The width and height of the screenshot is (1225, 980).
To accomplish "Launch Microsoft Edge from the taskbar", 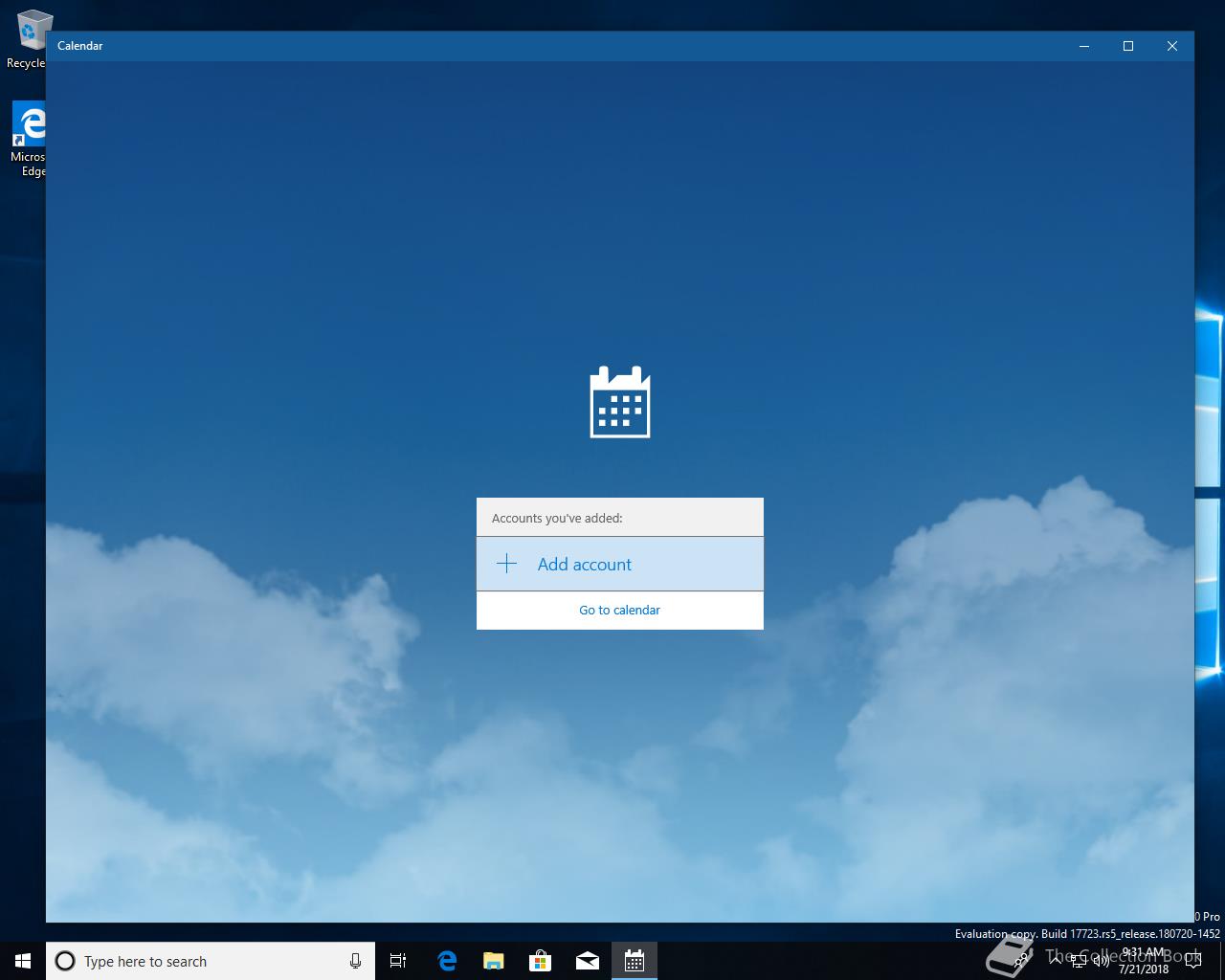I will [446, 961].
